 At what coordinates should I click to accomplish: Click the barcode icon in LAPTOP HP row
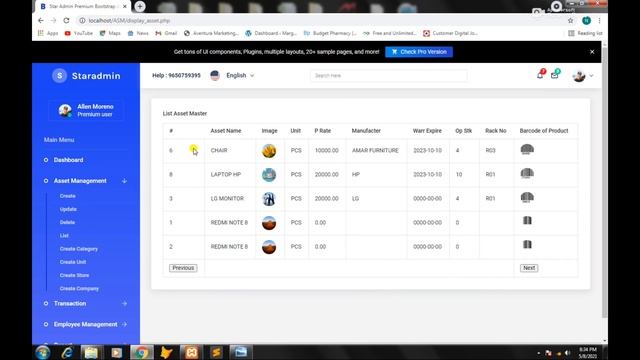pos(527,173)
